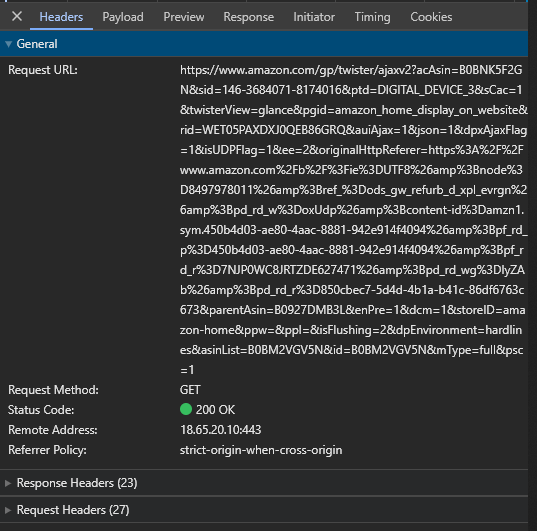Open the Initiator tab
Viewport: 537px width, 531px height.
(x=314, y=17)
